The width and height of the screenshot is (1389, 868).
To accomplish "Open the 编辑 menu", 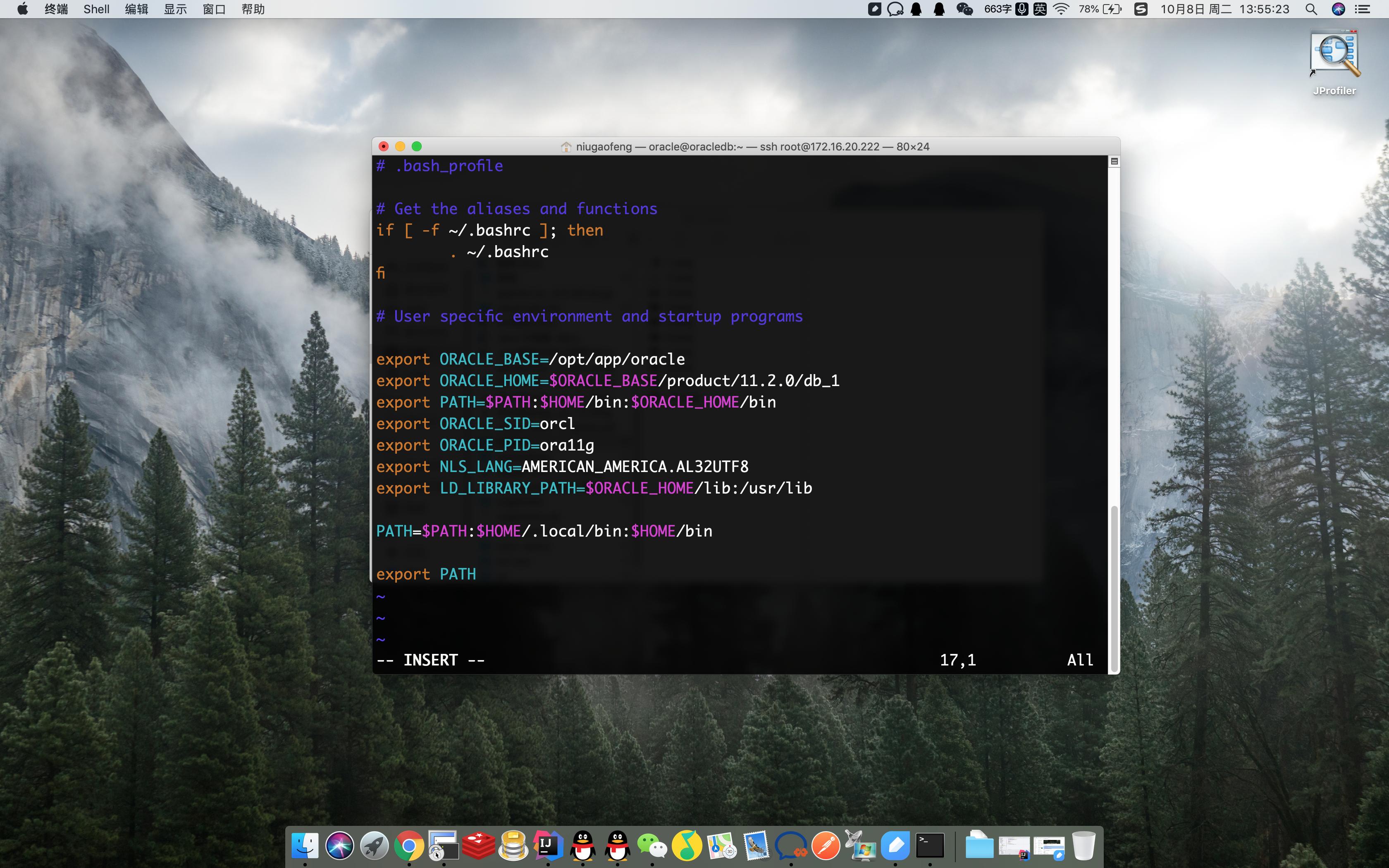I will pyautogui.click(x=136, y=9).
